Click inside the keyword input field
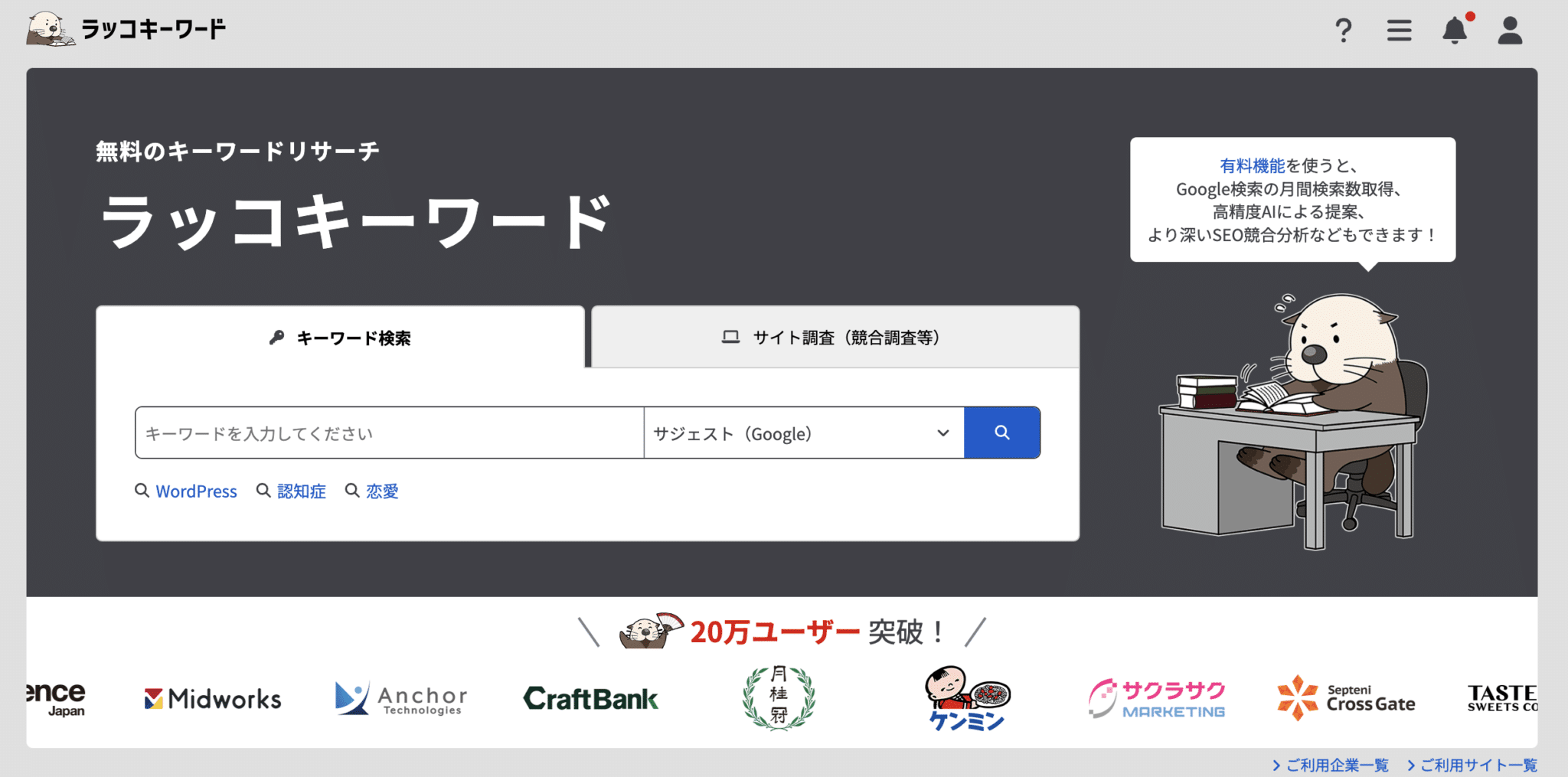Screen dimensions: 1568x777 click(x=388, y=433)
